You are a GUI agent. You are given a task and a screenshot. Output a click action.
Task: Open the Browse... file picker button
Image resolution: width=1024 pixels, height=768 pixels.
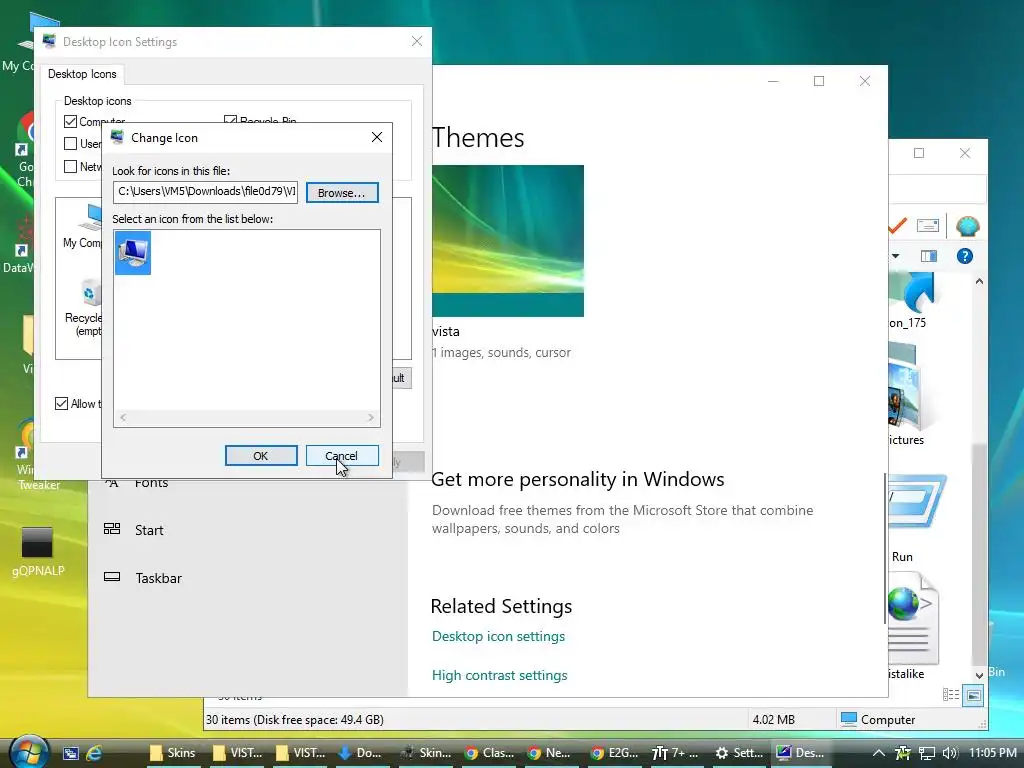pyautogui.click(x=342, y=193)
